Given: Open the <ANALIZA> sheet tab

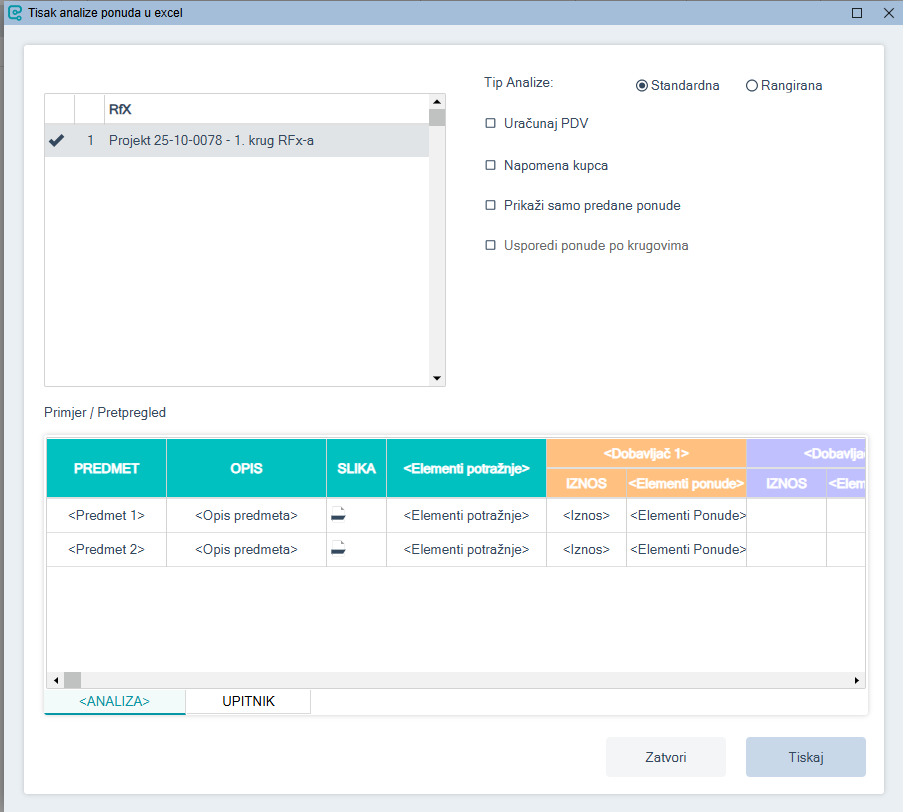Looking at the screenshot, I should click(x=115, y=702).
